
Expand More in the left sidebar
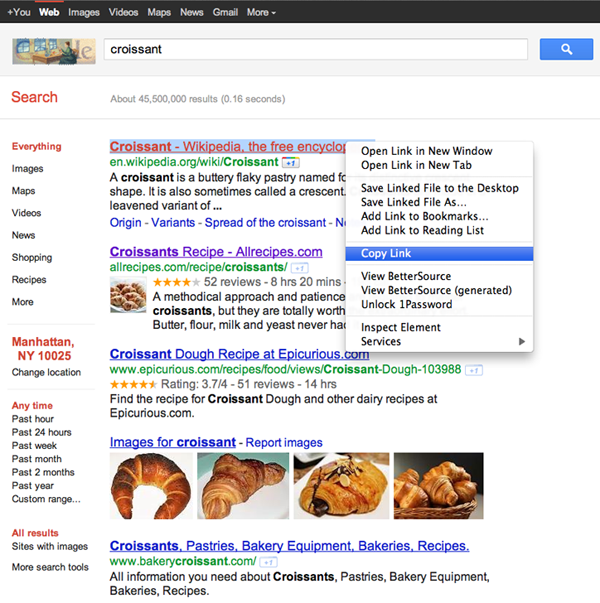tap(23, 302)
